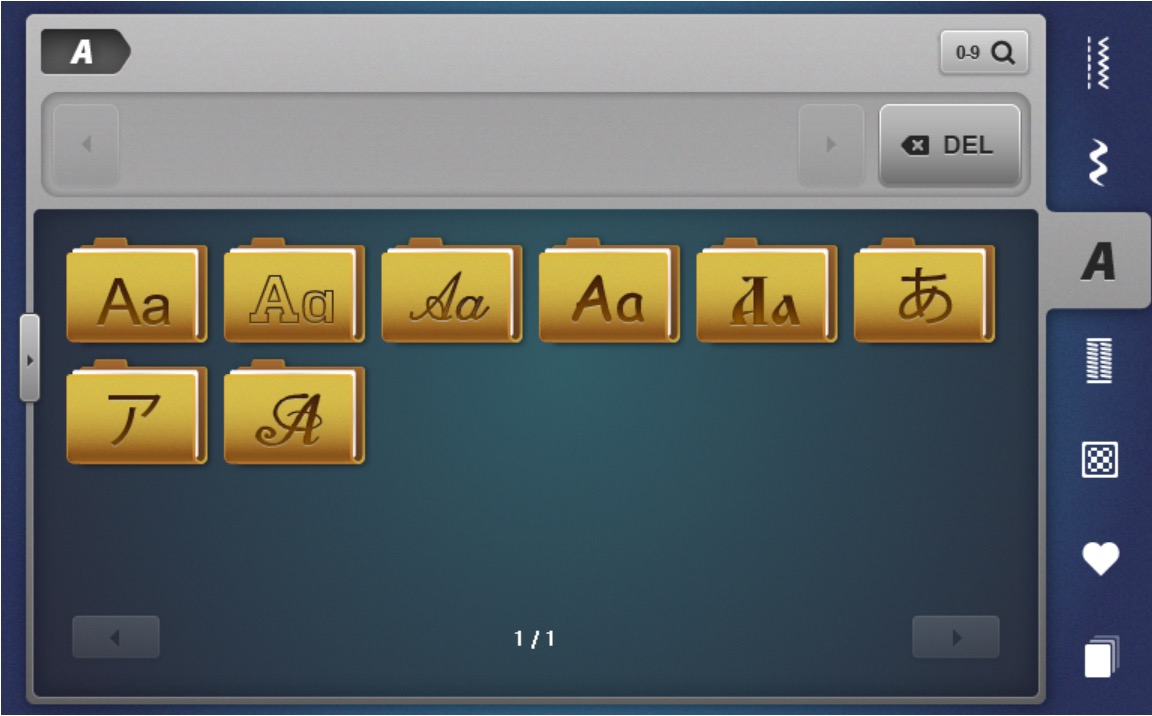Switch to practical zigzag stitches tab
This screenshot has width=1152, height=716.
click(x=1099, y=63)
